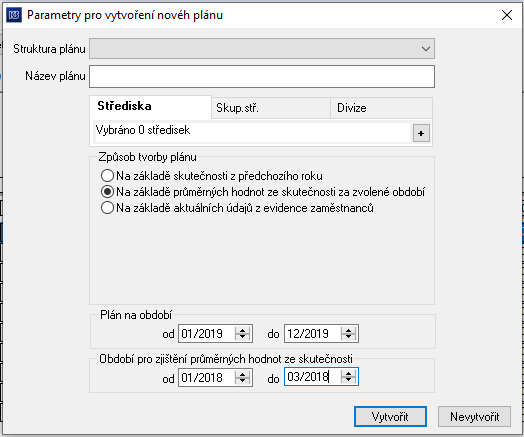The width and height of the screenshot is (524, 437).
Task: Click the spinner on 01/2018 field
Action: (x=243, y=378)
